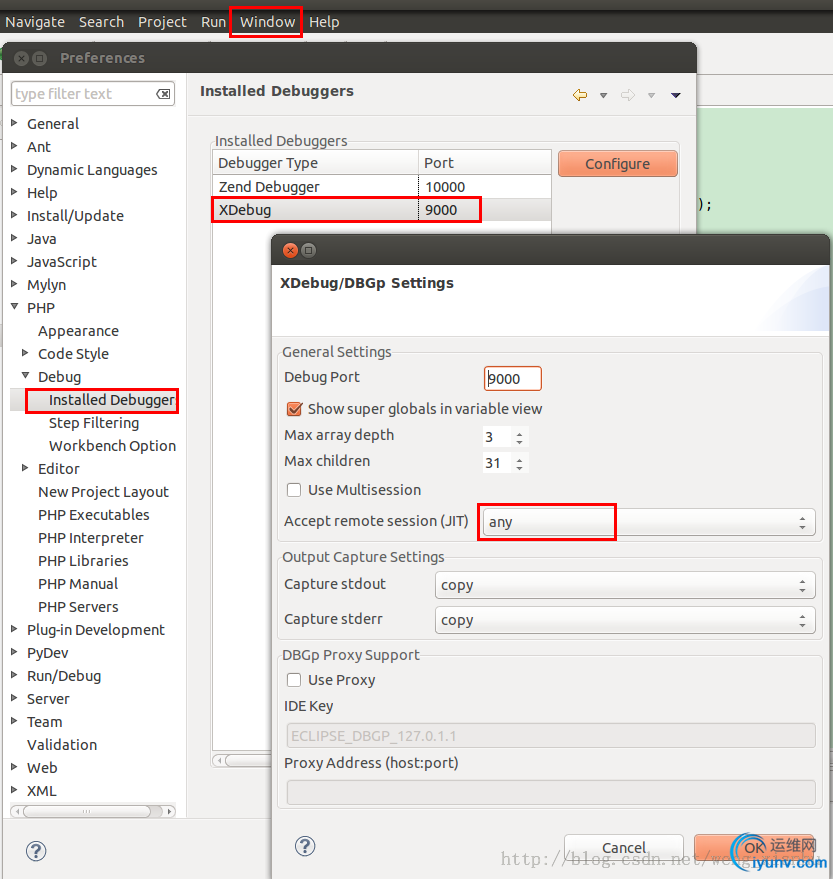Select the XDebug debugger row
This screenshot has width=833, height=879.
pos(381,210)
